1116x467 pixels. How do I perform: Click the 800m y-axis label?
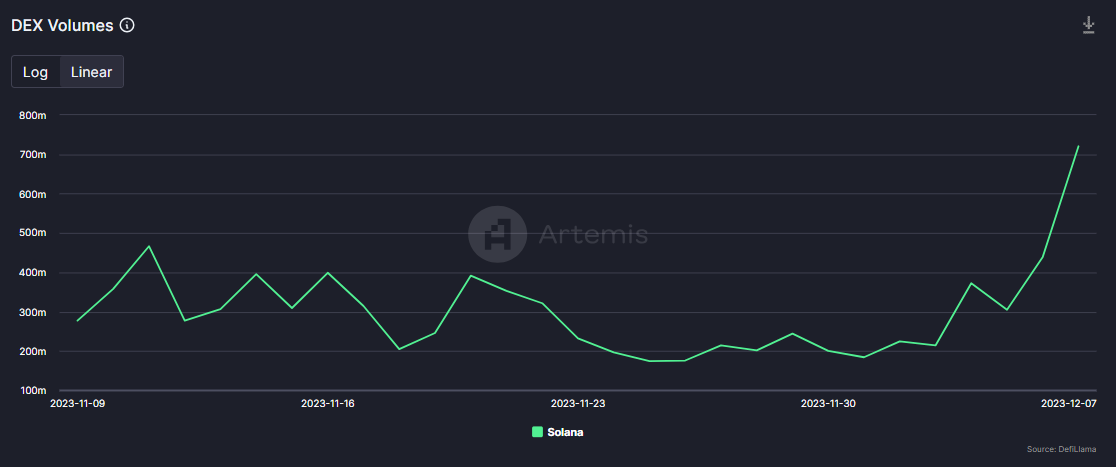[x=33, y=115]
